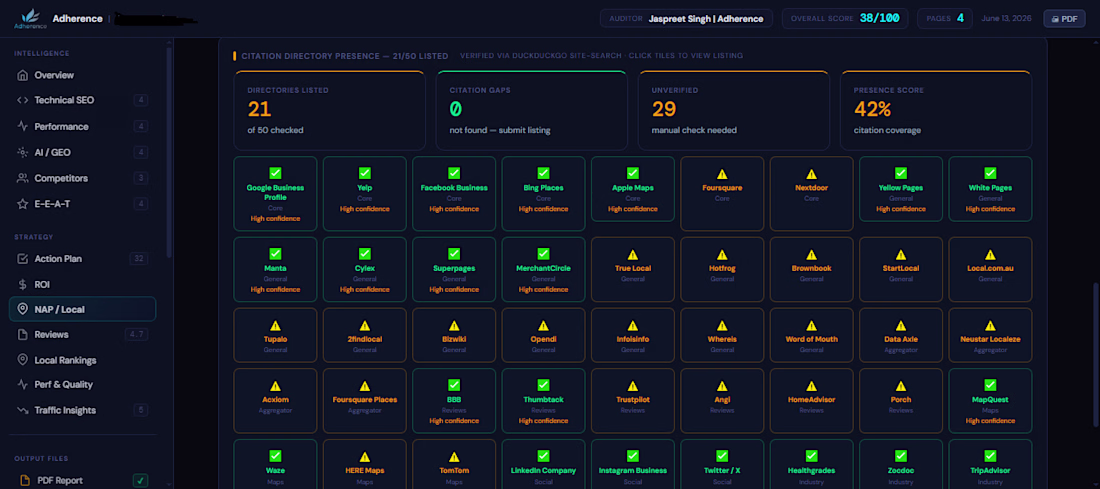1100x489 pixels.
Task: Click the ROI dollar icon
Action: point(22,285)
